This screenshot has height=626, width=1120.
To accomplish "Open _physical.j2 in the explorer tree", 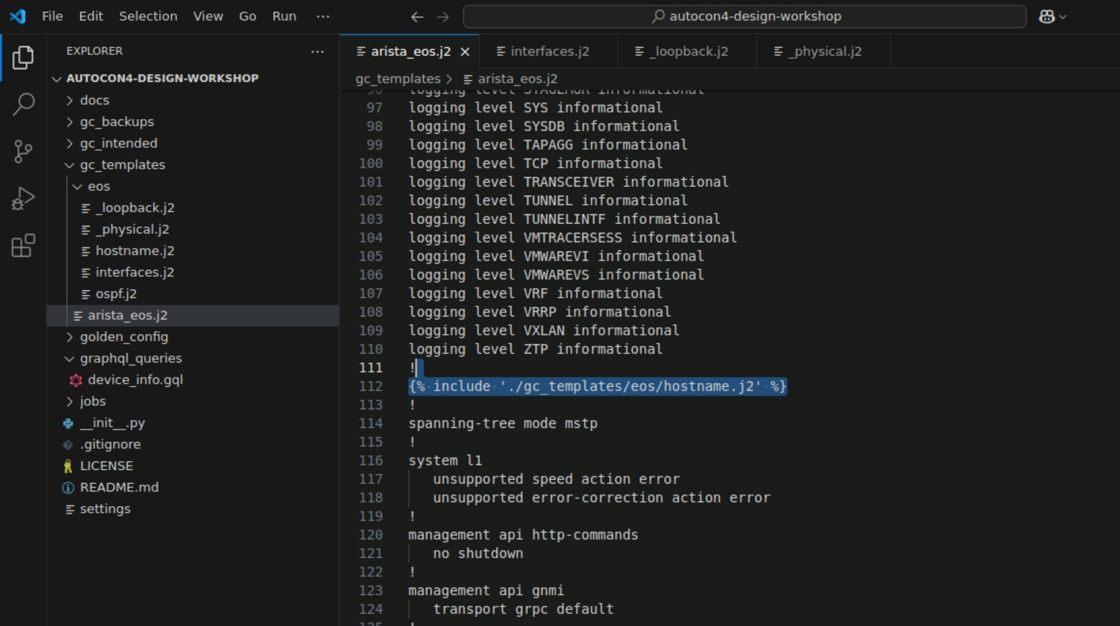I will coord(193,229).
